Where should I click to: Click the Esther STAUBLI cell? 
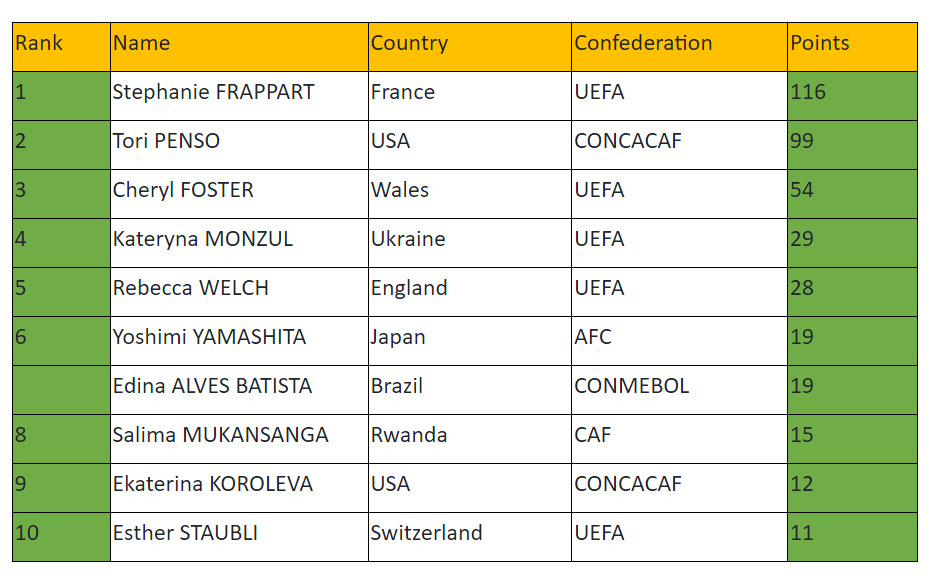coord(238,535)
